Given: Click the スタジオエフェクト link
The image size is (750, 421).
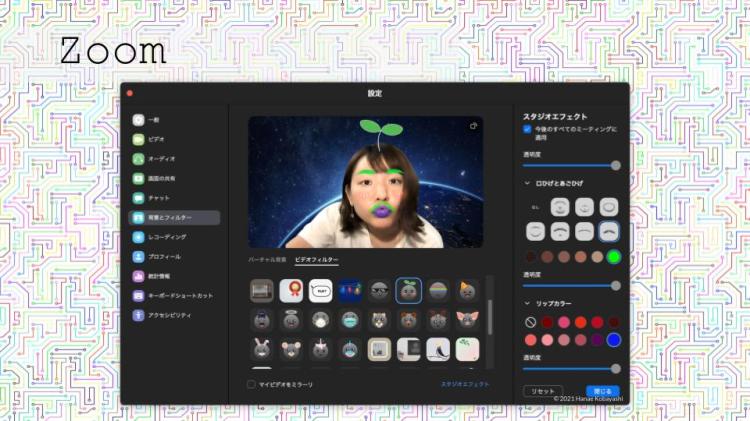Looking at the screenshot, I should pos(465,384).
